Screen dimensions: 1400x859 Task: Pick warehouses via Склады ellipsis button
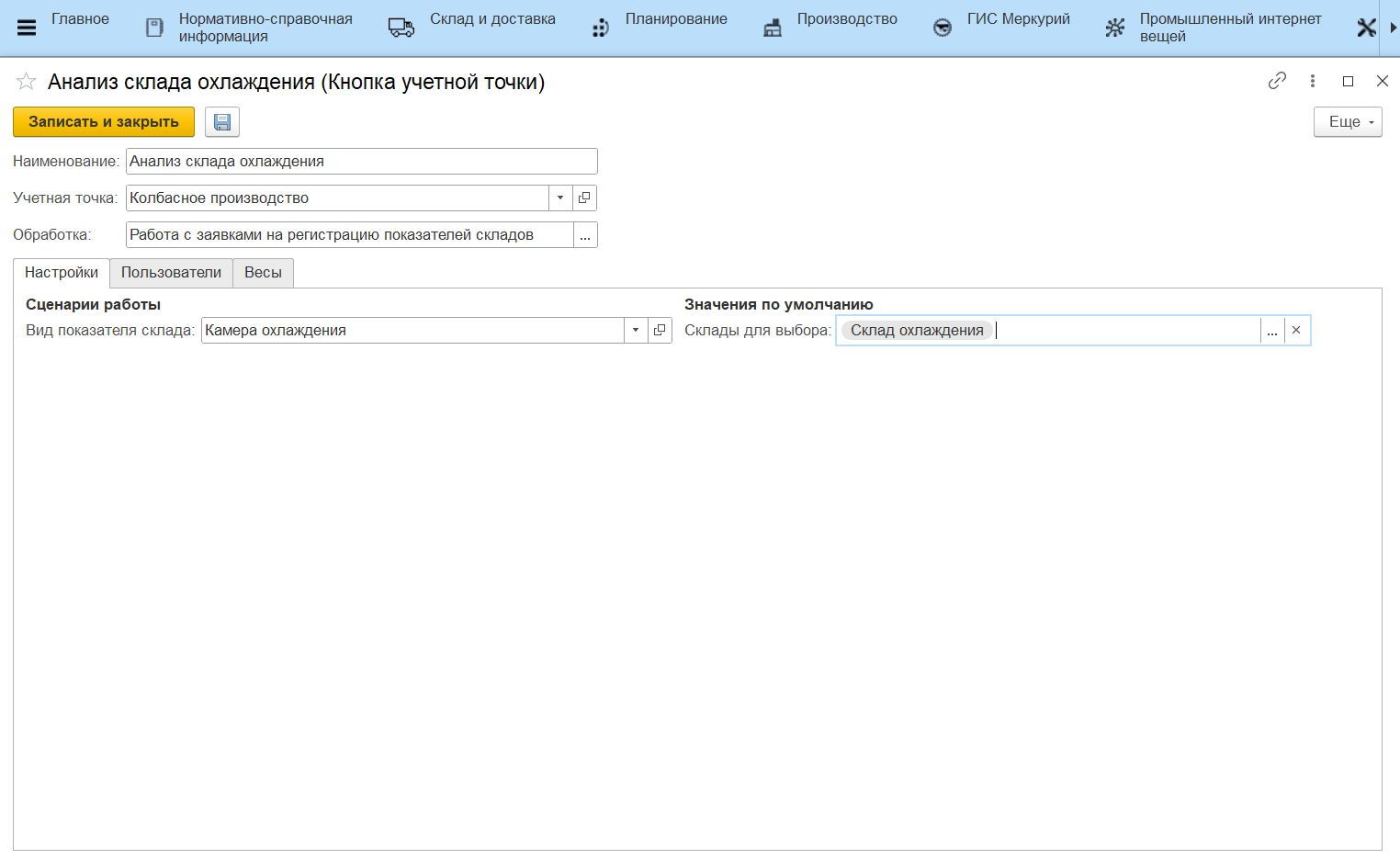pyautogui.click(x=1272, y=331)
